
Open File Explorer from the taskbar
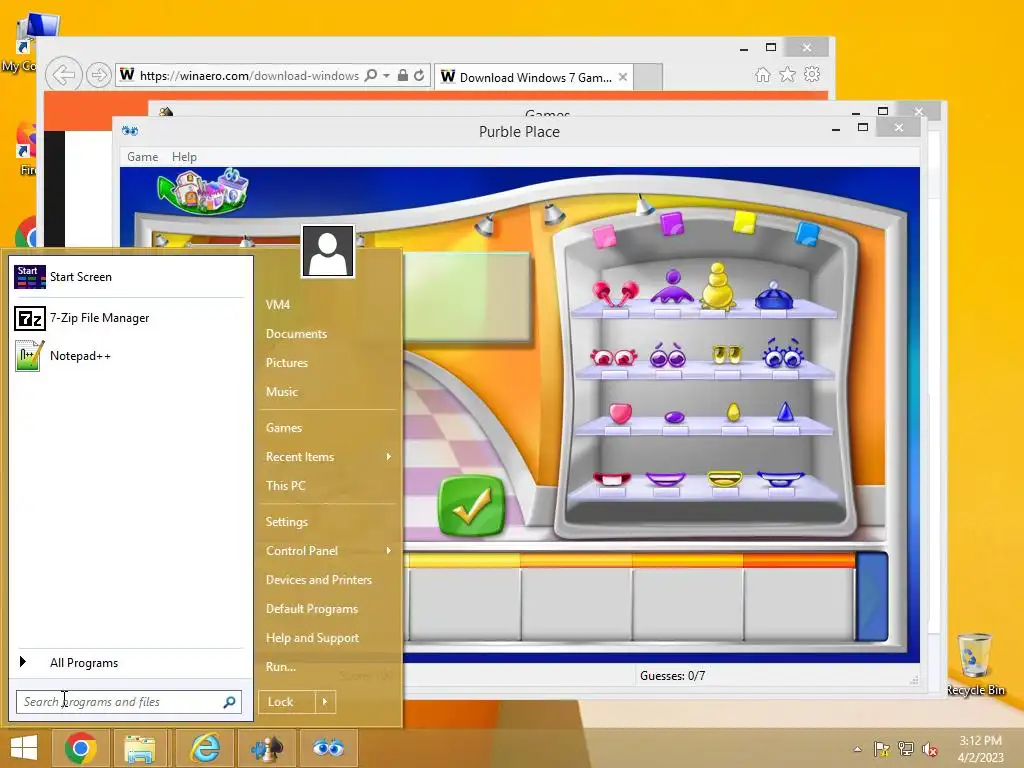(x=140, y=748)
